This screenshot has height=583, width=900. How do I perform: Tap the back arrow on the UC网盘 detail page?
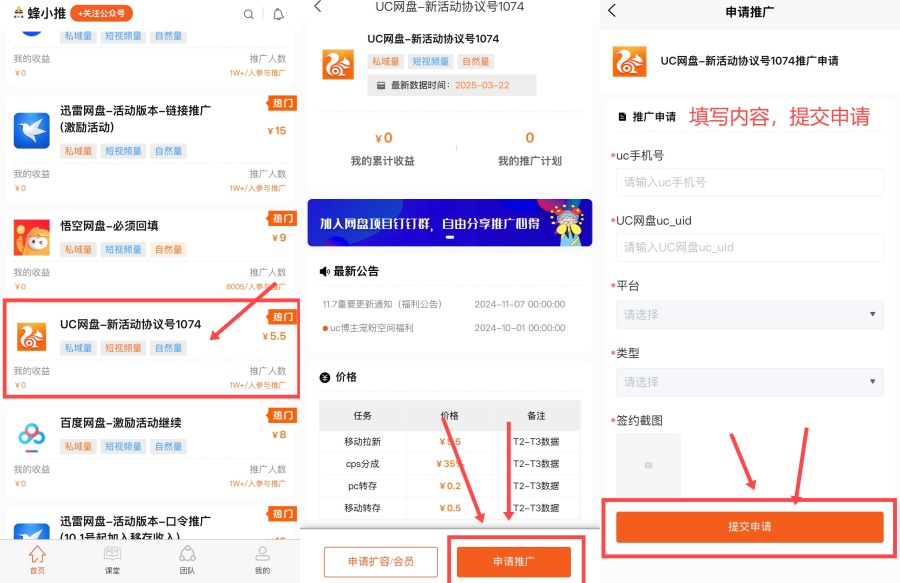click(316, 7)
